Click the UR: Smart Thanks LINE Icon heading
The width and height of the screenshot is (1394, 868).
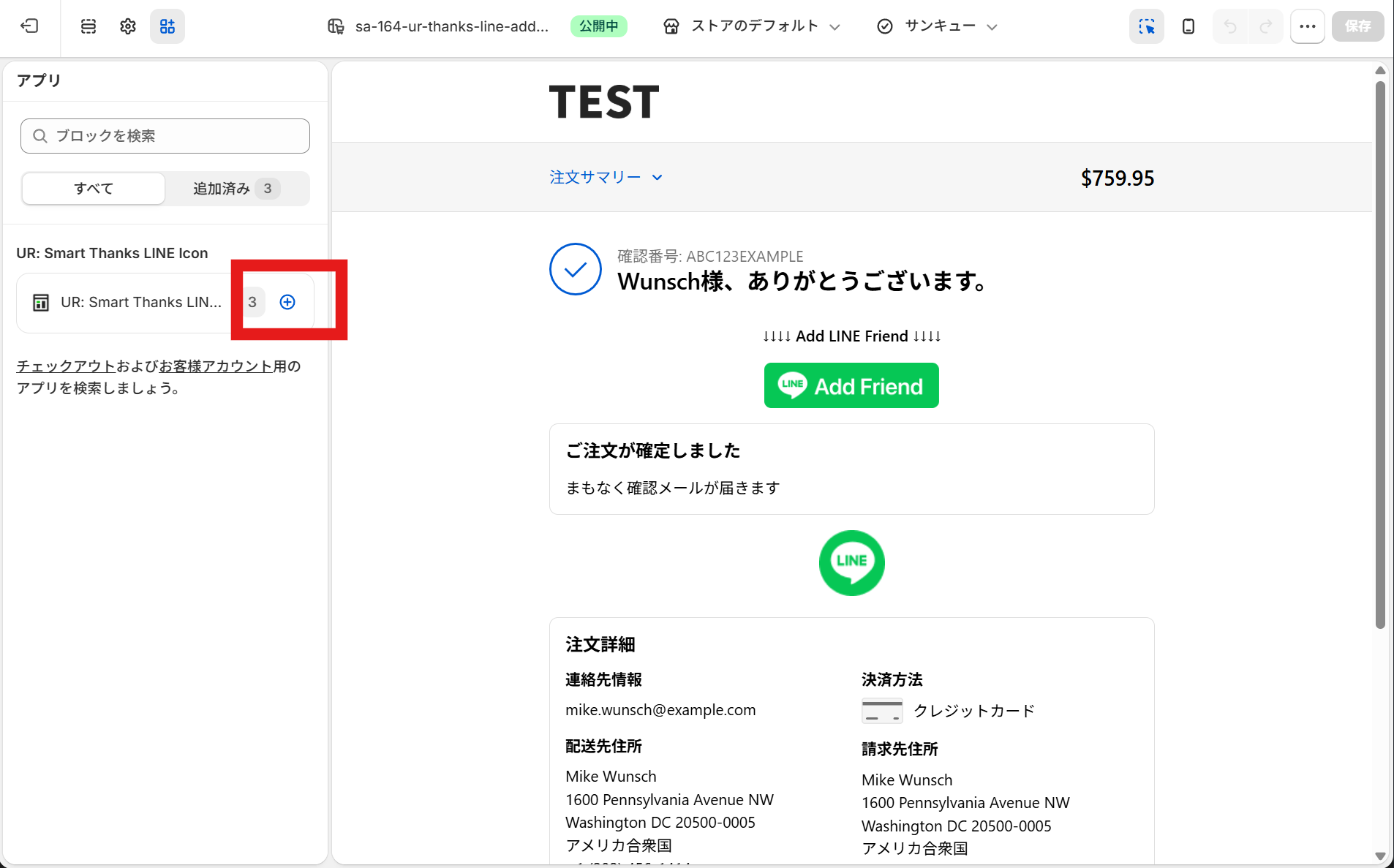(112, 253)
